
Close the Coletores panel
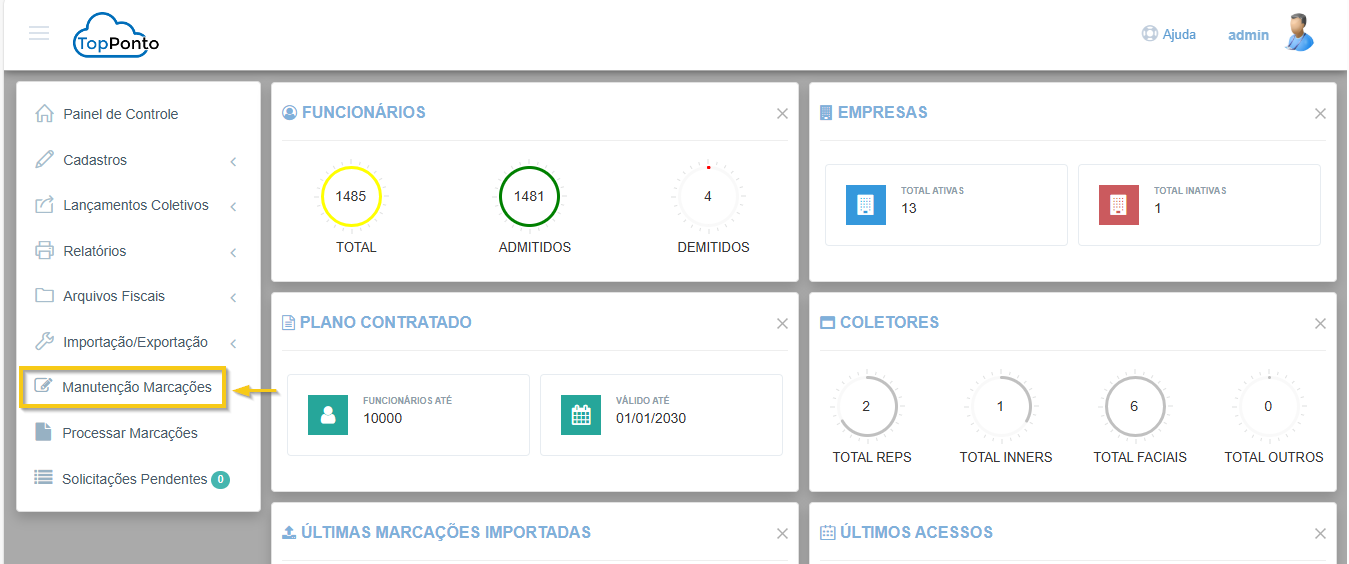pyautogui.click(x=1320, y=324)
